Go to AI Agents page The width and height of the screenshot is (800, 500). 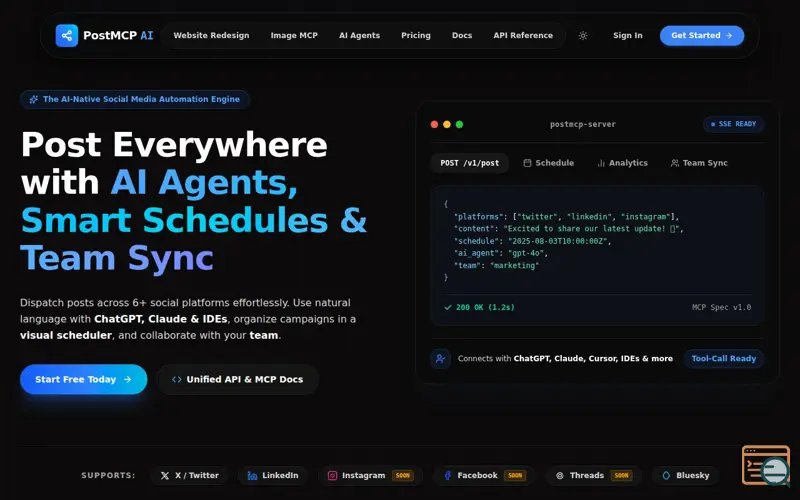(360, 36)
